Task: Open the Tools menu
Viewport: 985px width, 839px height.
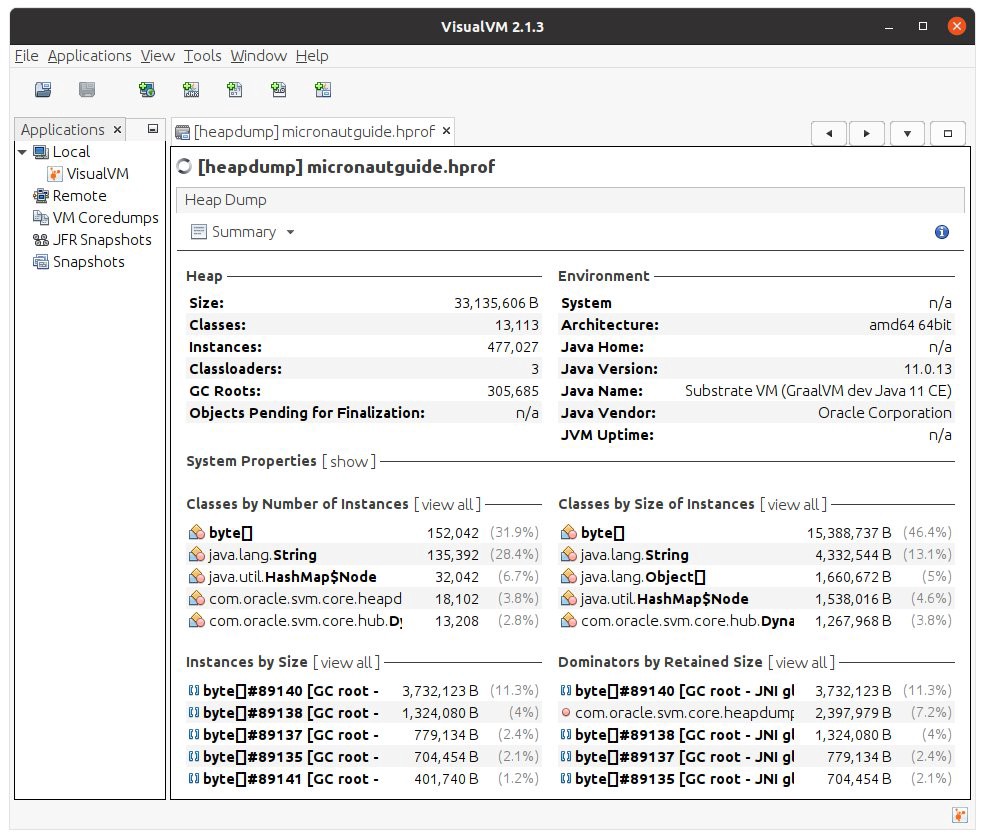Action: point(202,56)
